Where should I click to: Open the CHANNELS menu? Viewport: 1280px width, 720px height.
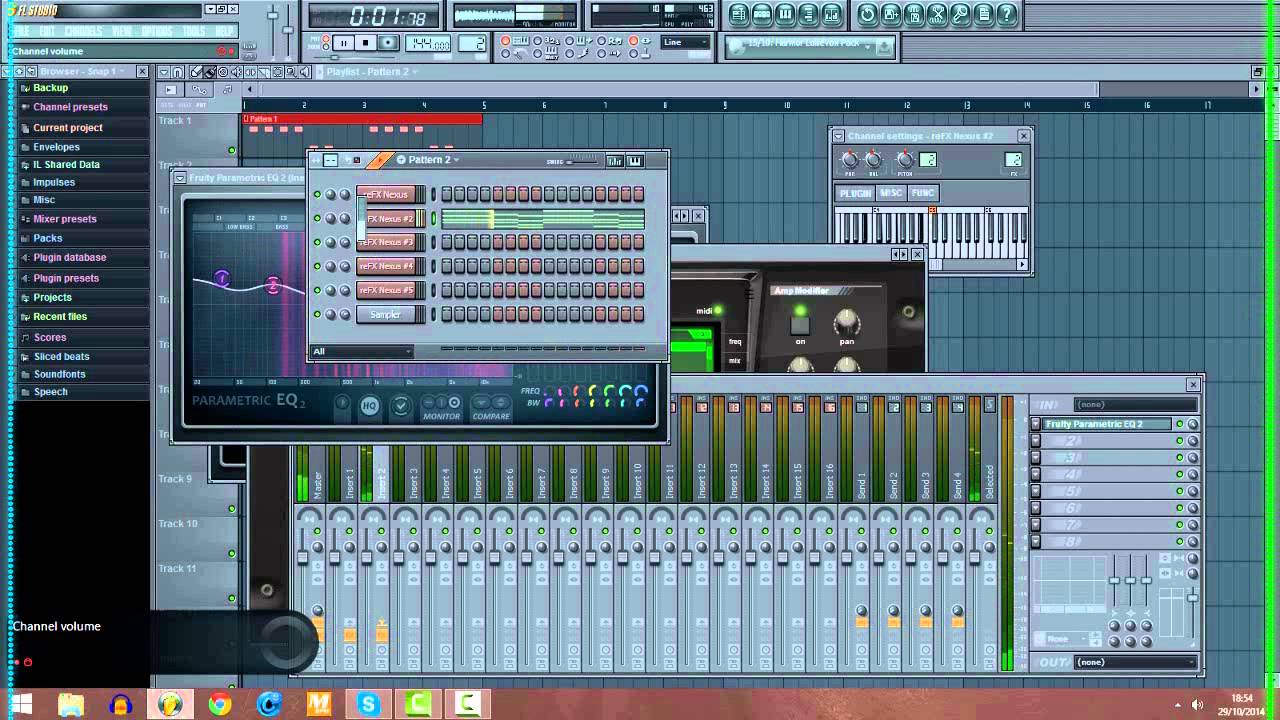point(84,31)
